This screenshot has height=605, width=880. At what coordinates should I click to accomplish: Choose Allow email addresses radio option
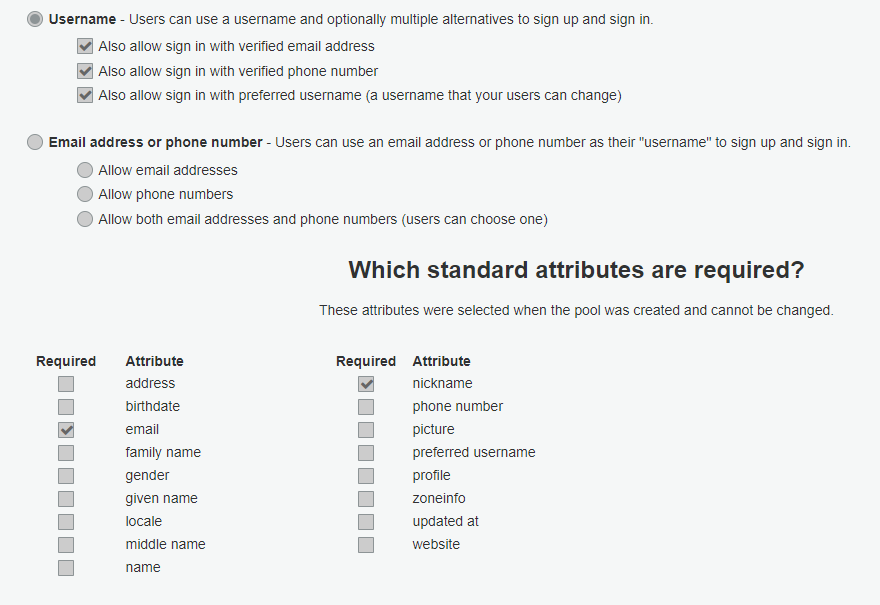coord(85,170)
